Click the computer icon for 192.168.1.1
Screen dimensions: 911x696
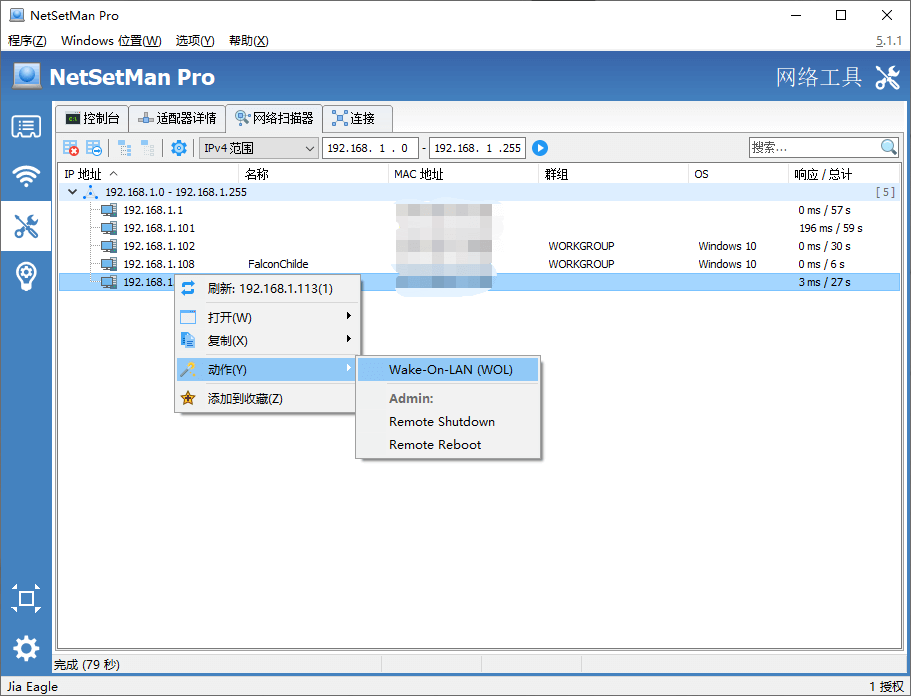109,210
